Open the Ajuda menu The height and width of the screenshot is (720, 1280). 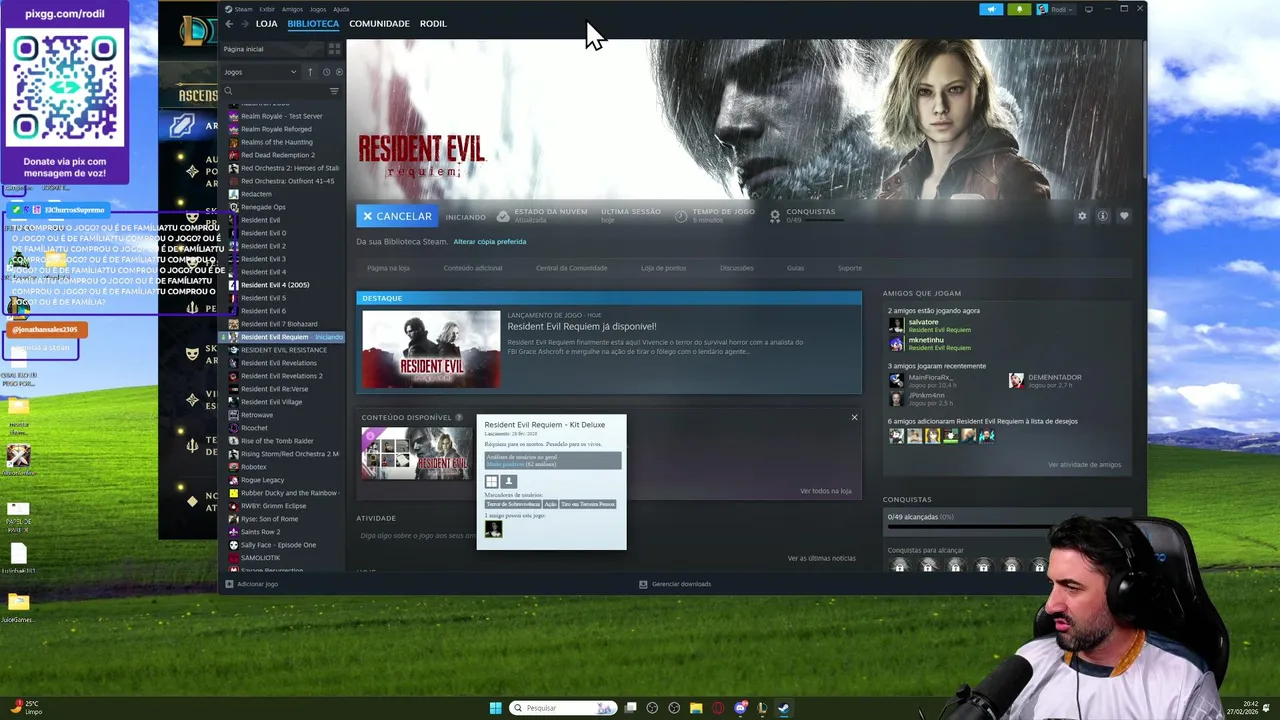[x=341, y=9]
